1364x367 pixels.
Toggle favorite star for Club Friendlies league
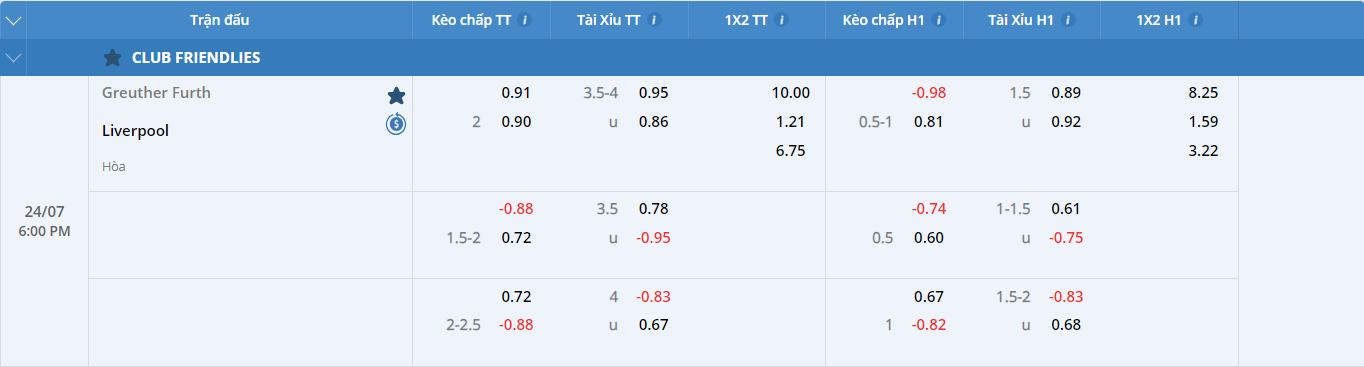pyautogui.click(x=112, y=58)
